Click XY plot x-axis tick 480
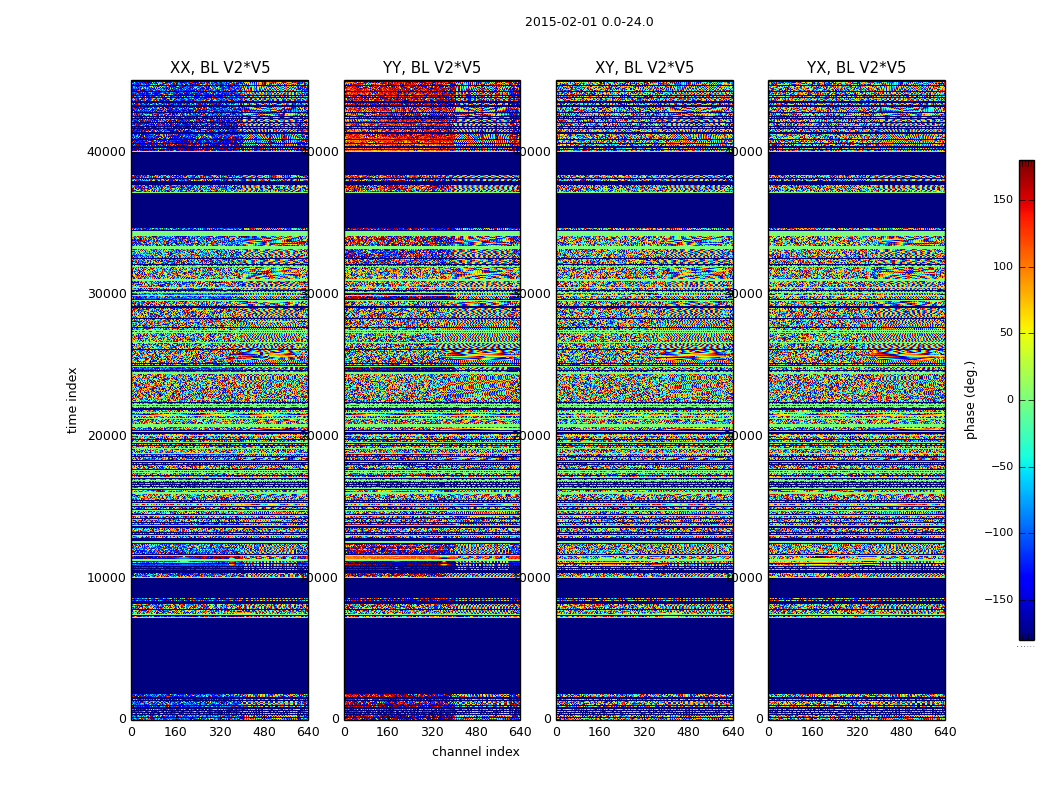Viewport: 1050px width, 800px height. [688, 732]
